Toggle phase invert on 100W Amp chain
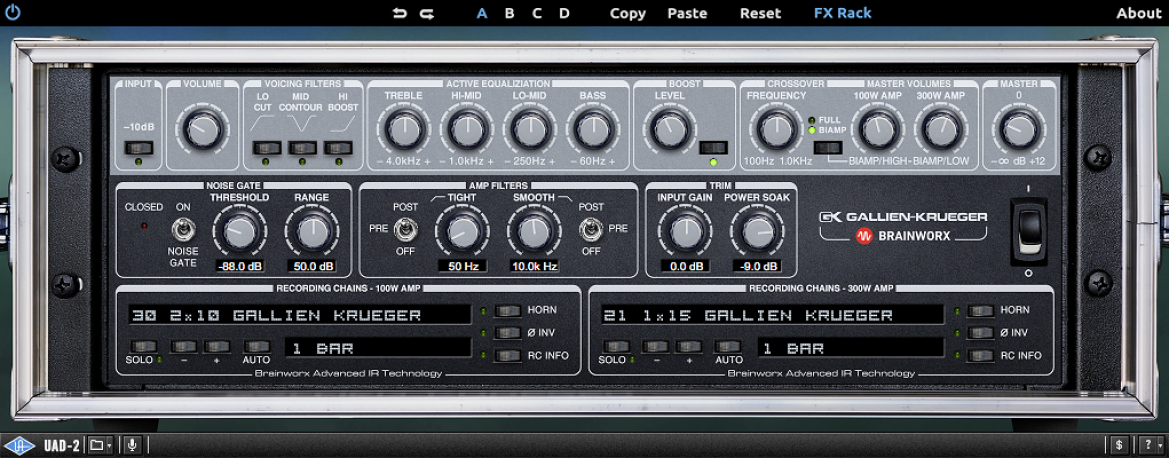The height and width of the screenshot is (458, 1169). (508, 333)
